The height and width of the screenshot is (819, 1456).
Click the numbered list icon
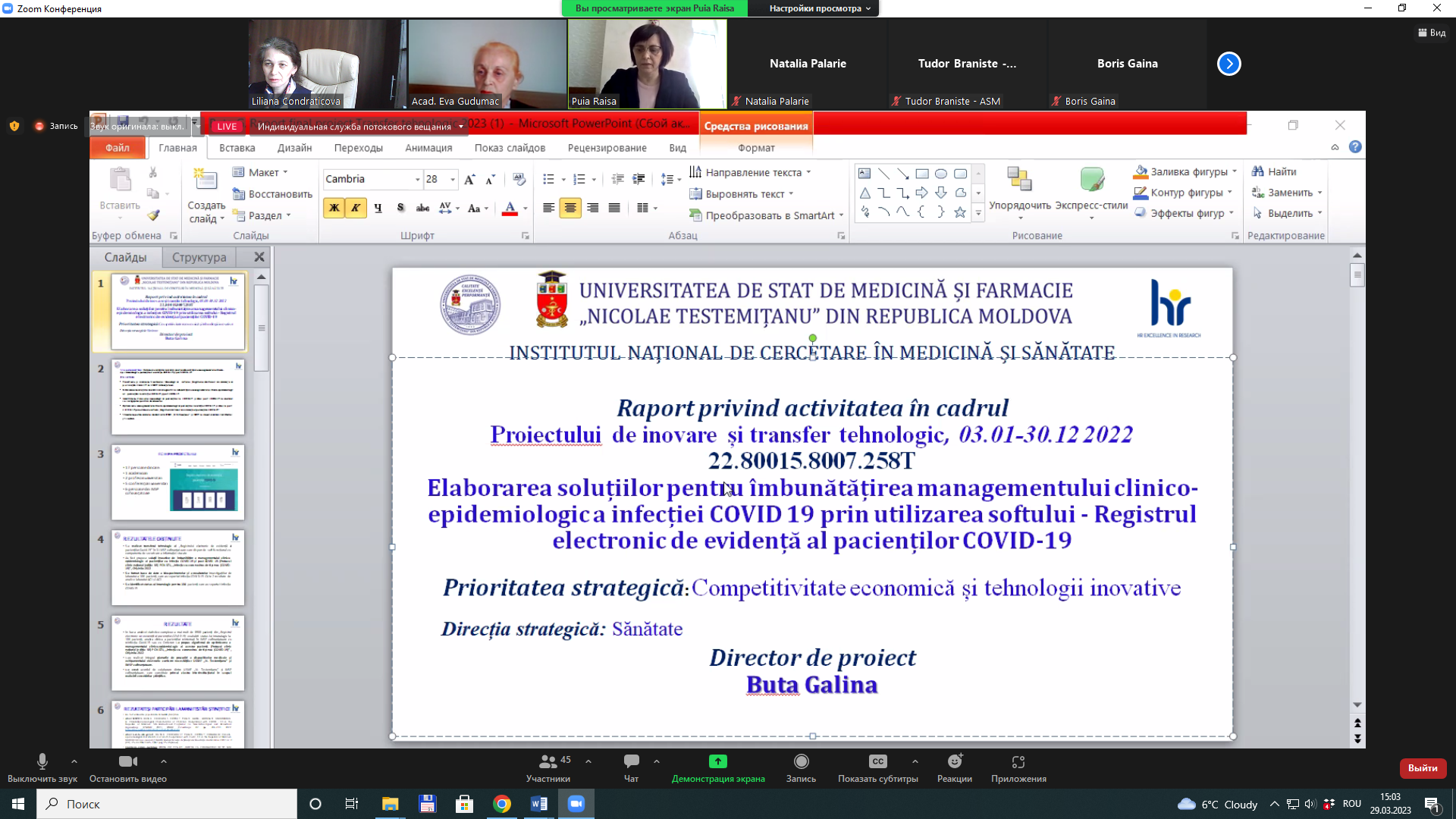(x=579, y=180)
